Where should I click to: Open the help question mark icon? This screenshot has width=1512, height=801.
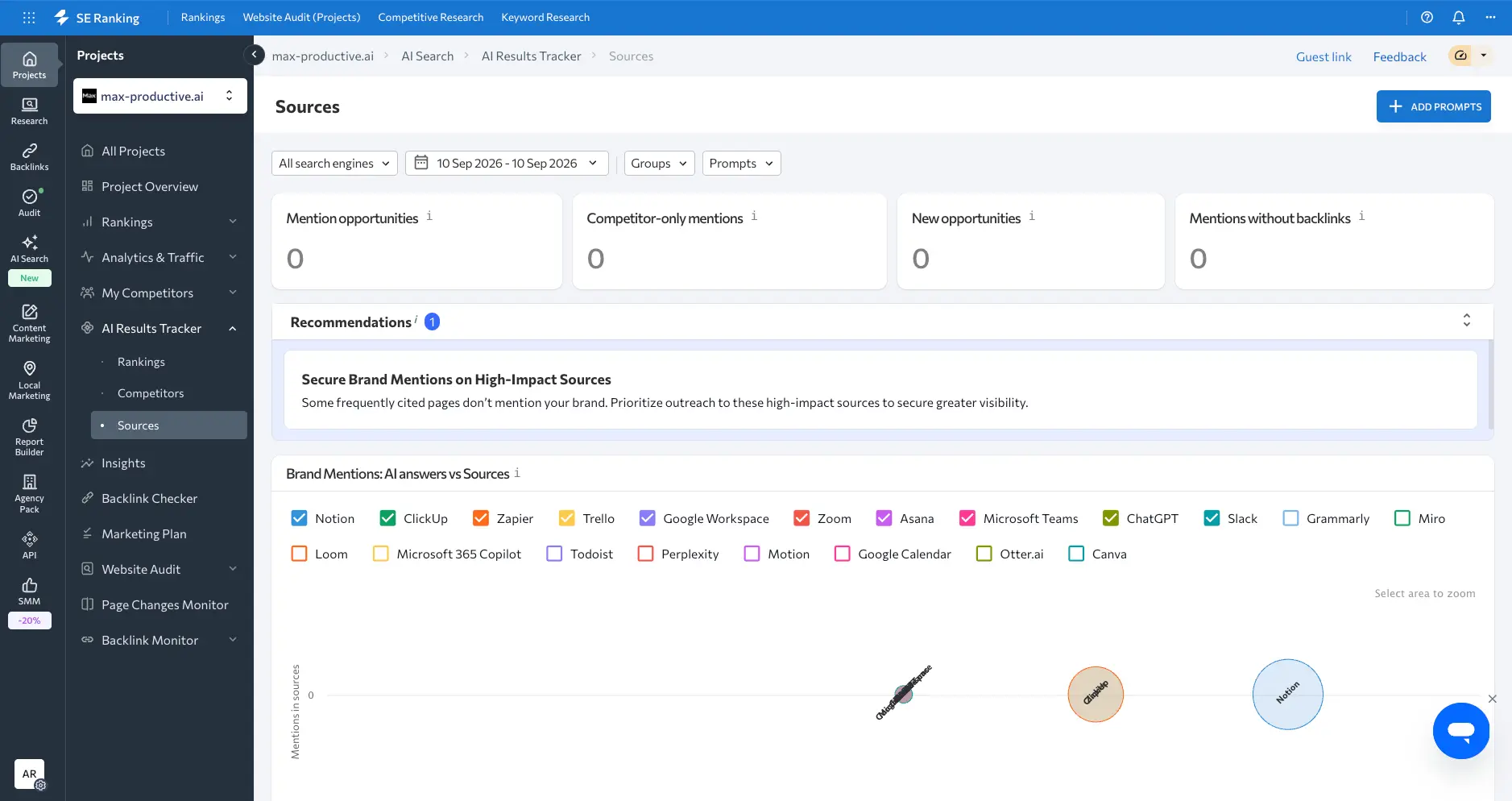[x=1427, y=17]
